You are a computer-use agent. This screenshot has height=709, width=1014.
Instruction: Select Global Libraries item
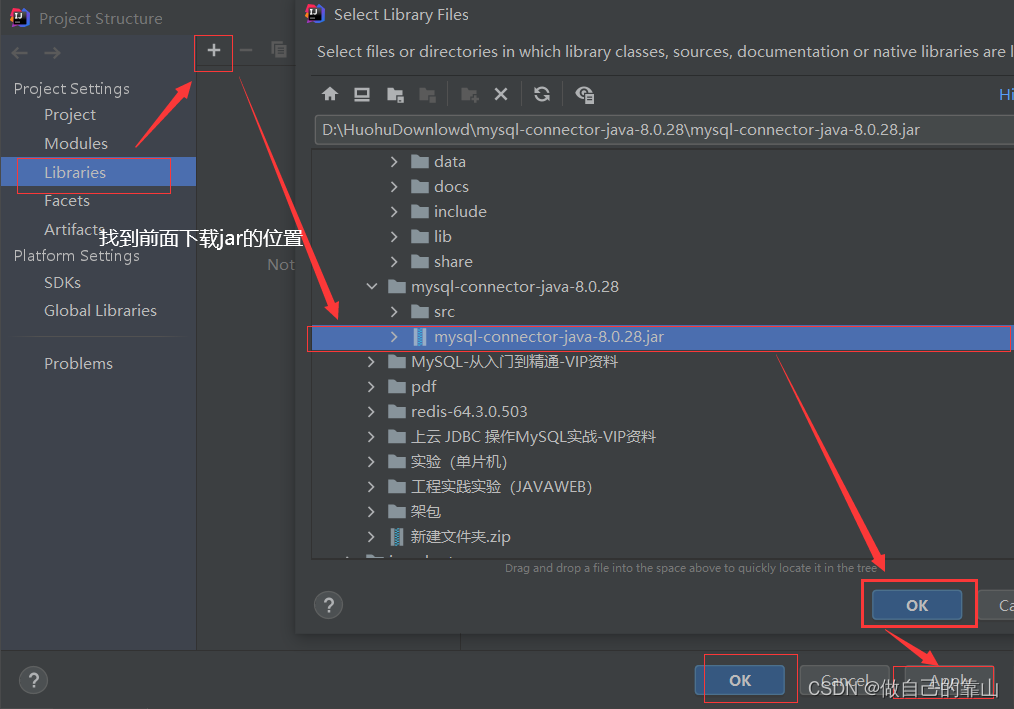(x=100, y=311)
